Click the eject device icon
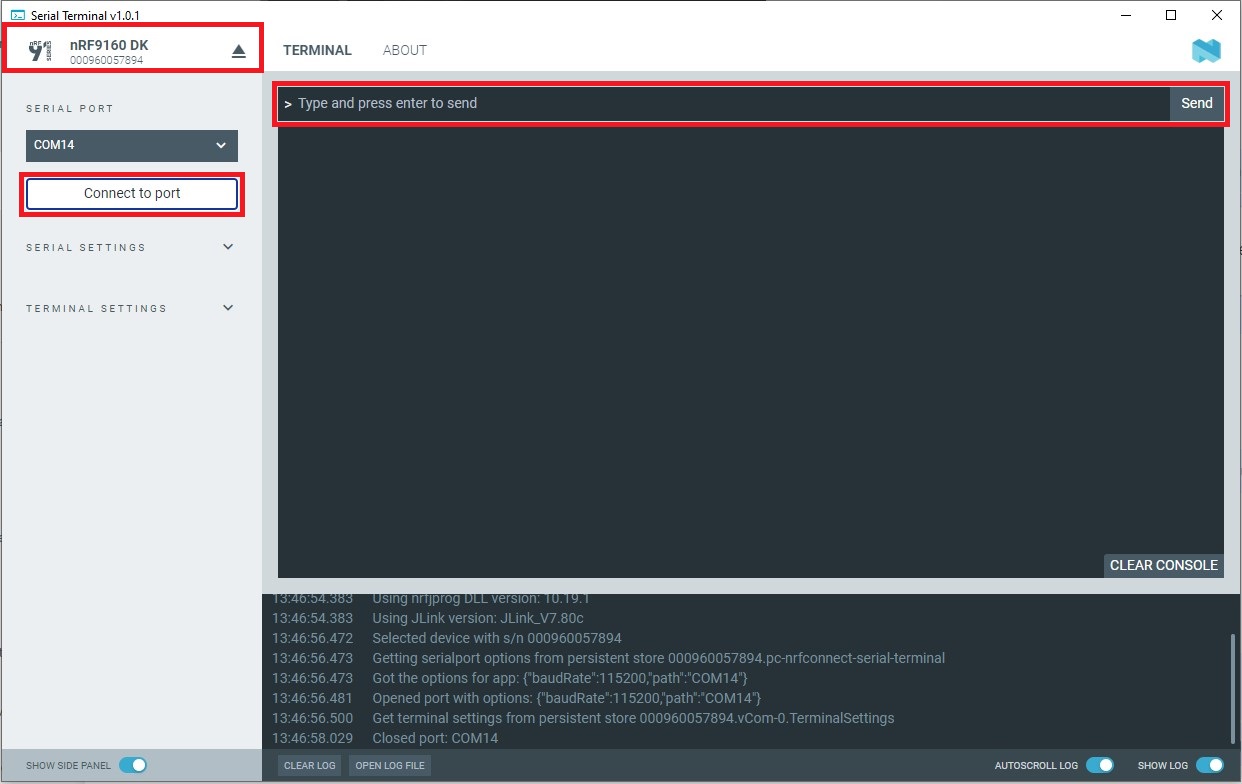 coord(238,51)
